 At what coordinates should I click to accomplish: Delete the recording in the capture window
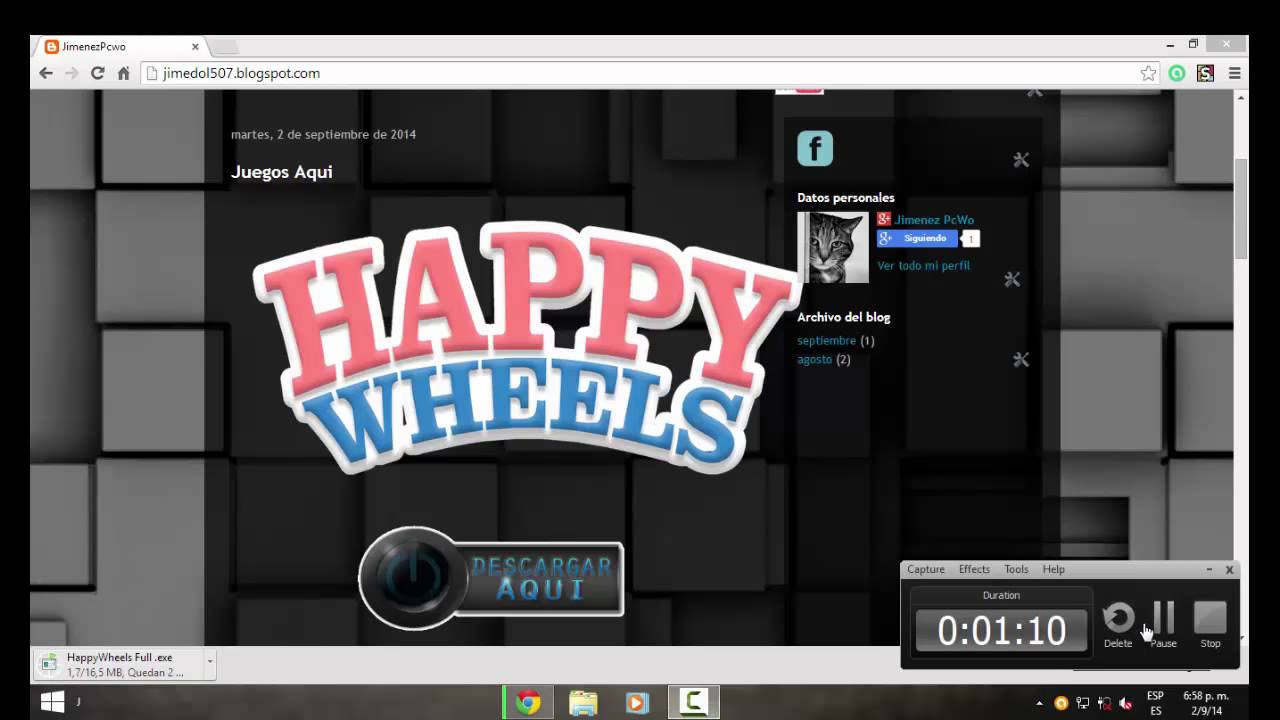coord(1118,625)
